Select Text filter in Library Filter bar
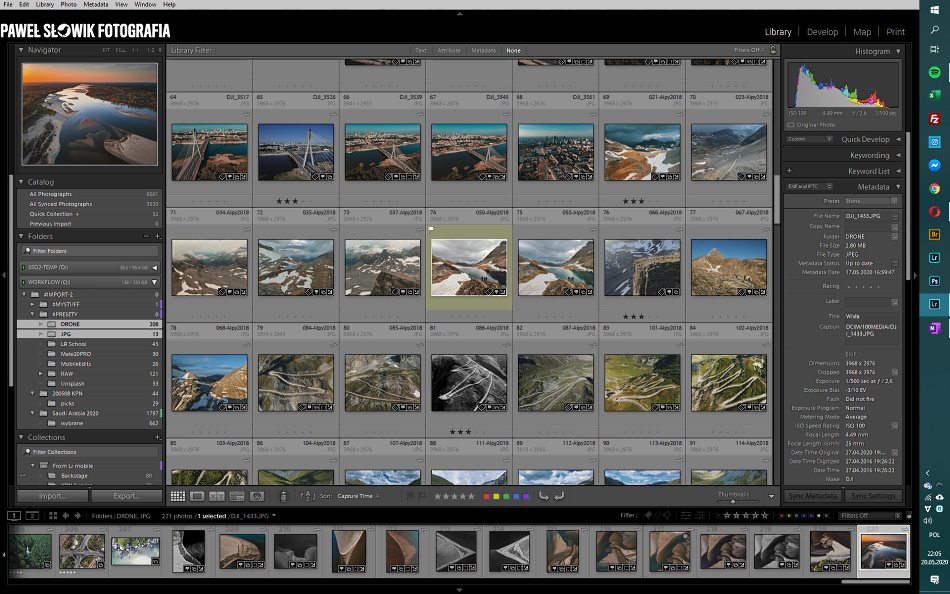This screenshot has height=594, width=950. pos(420,50)
